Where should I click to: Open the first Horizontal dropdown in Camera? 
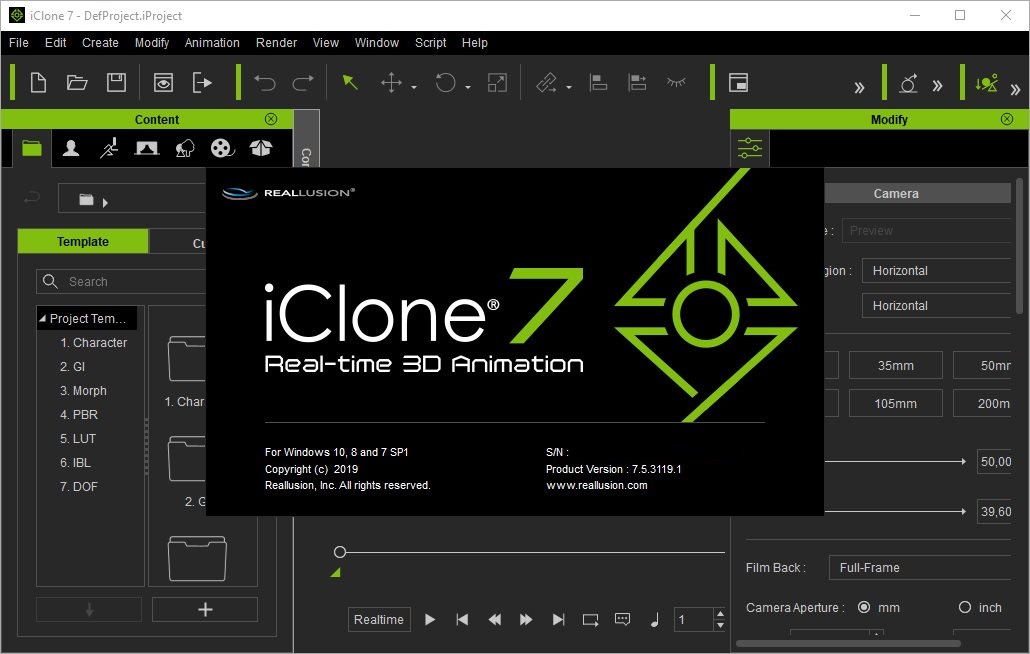point(935,271)
